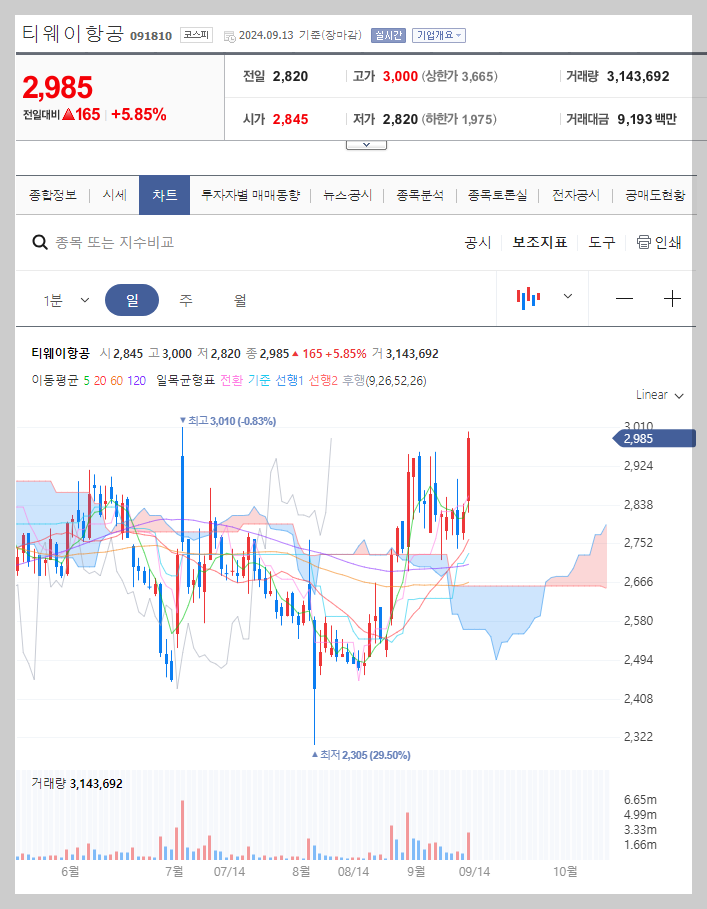The image size is (707, 909).
Task: Select the 월 monthly period
Action: click(240, 300)
